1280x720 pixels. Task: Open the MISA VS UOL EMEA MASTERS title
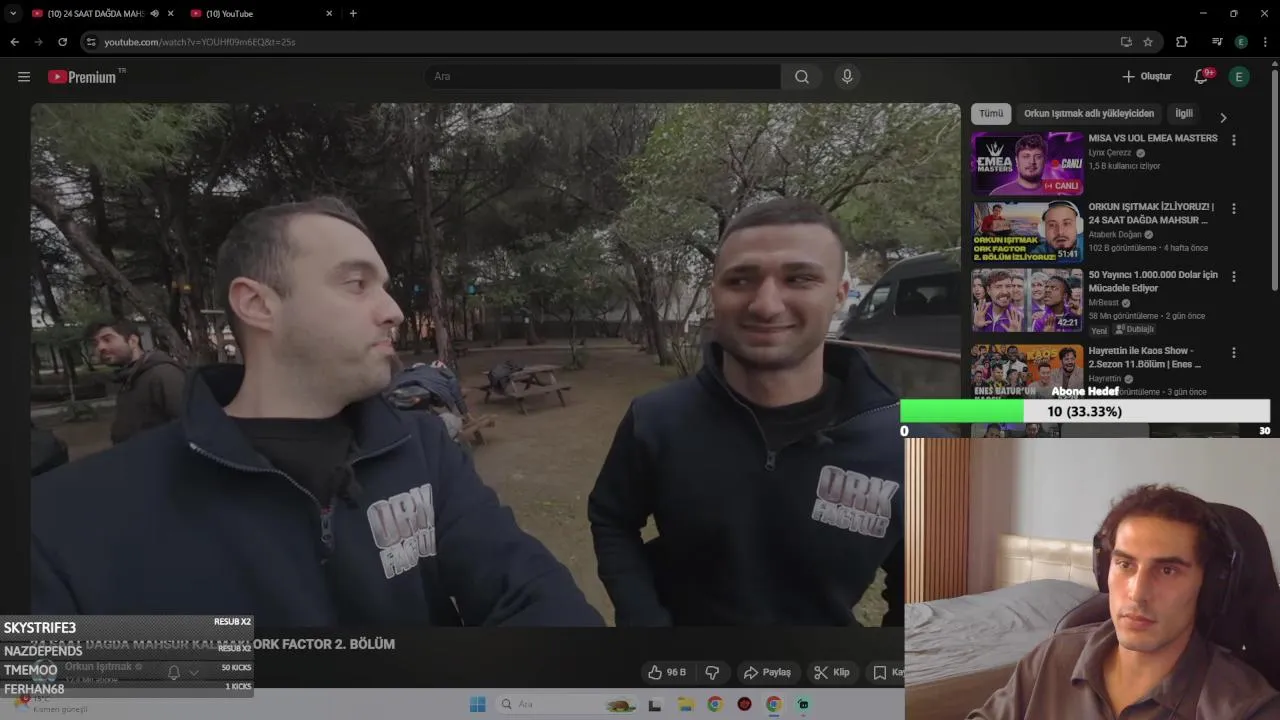[1153, 138]
